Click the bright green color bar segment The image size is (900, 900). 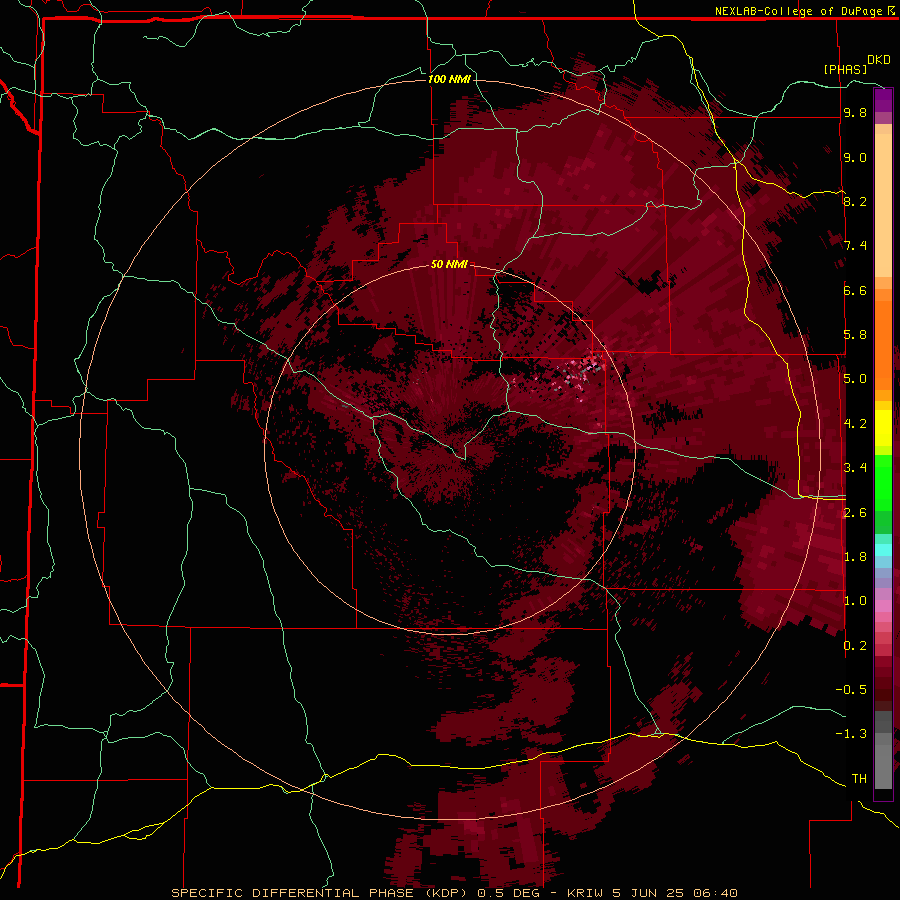pyautogui.click(x=883, y=482)
